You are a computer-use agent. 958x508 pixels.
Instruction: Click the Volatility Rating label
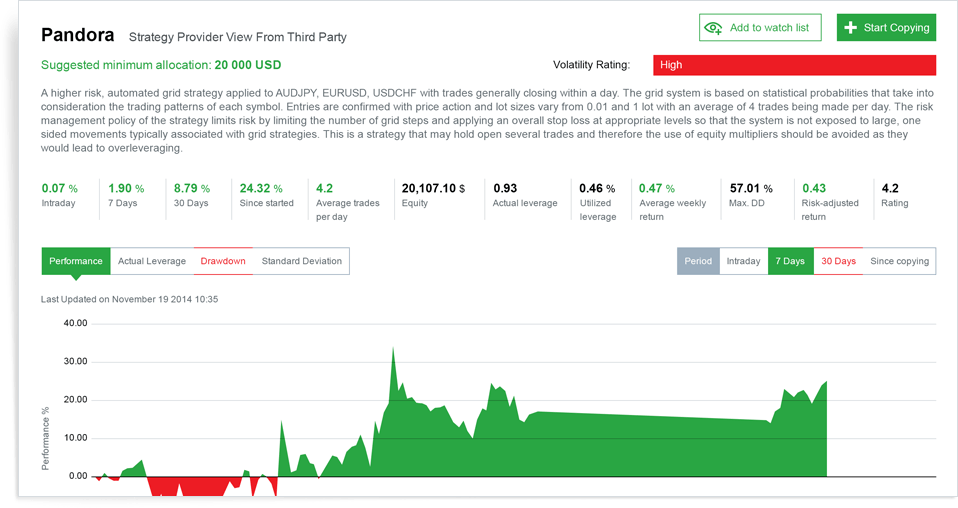tap(591, 65)
